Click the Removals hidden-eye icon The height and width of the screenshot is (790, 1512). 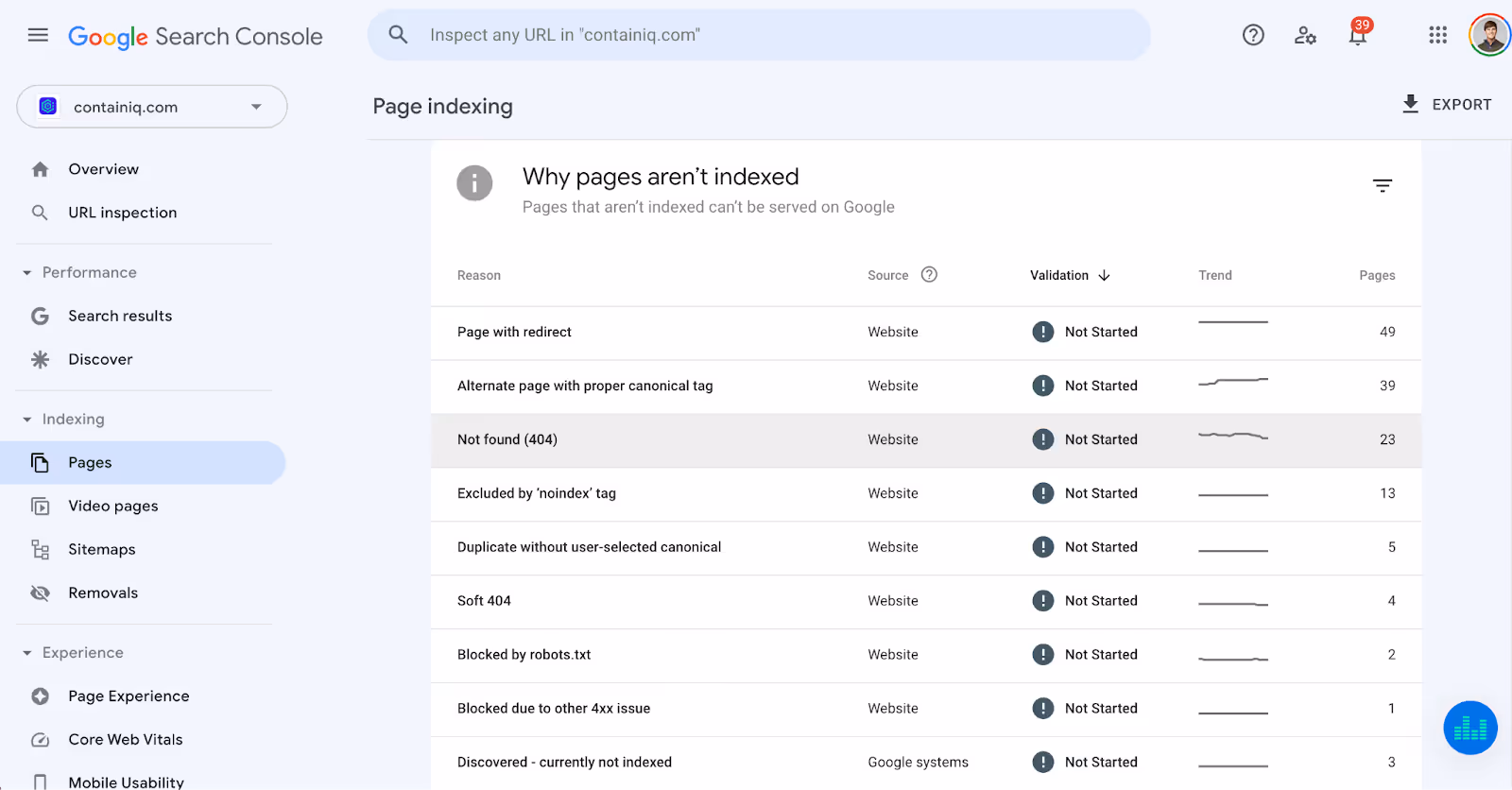tap(40, 592)
